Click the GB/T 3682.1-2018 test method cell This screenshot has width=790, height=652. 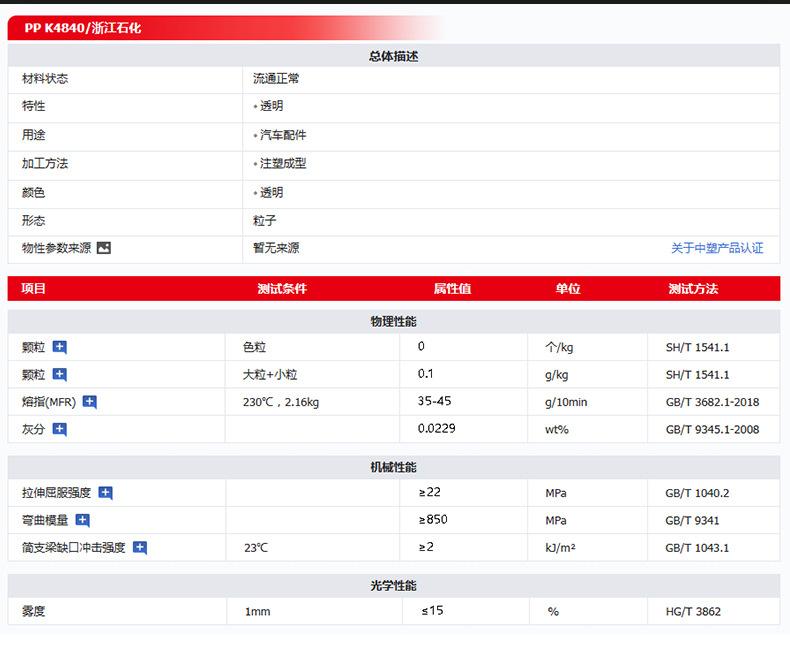(712, 402)
